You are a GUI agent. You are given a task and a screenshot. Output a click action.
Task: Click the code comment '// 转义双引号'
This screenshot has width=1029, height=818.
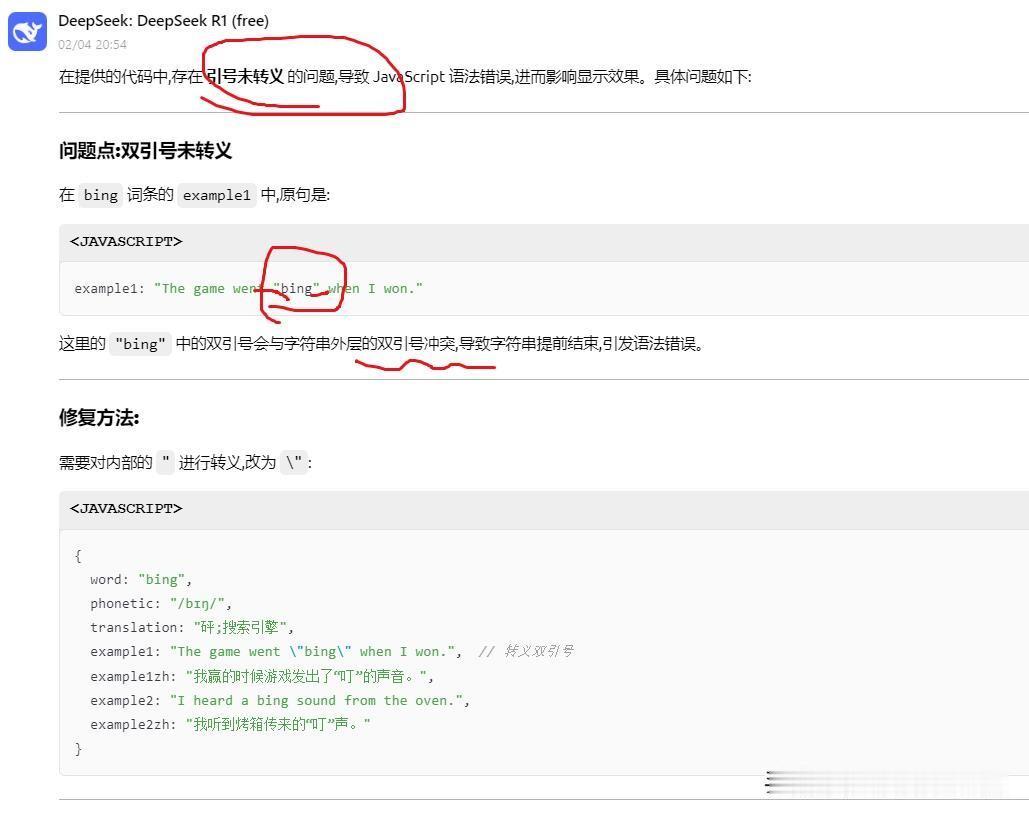pos(526,651)
